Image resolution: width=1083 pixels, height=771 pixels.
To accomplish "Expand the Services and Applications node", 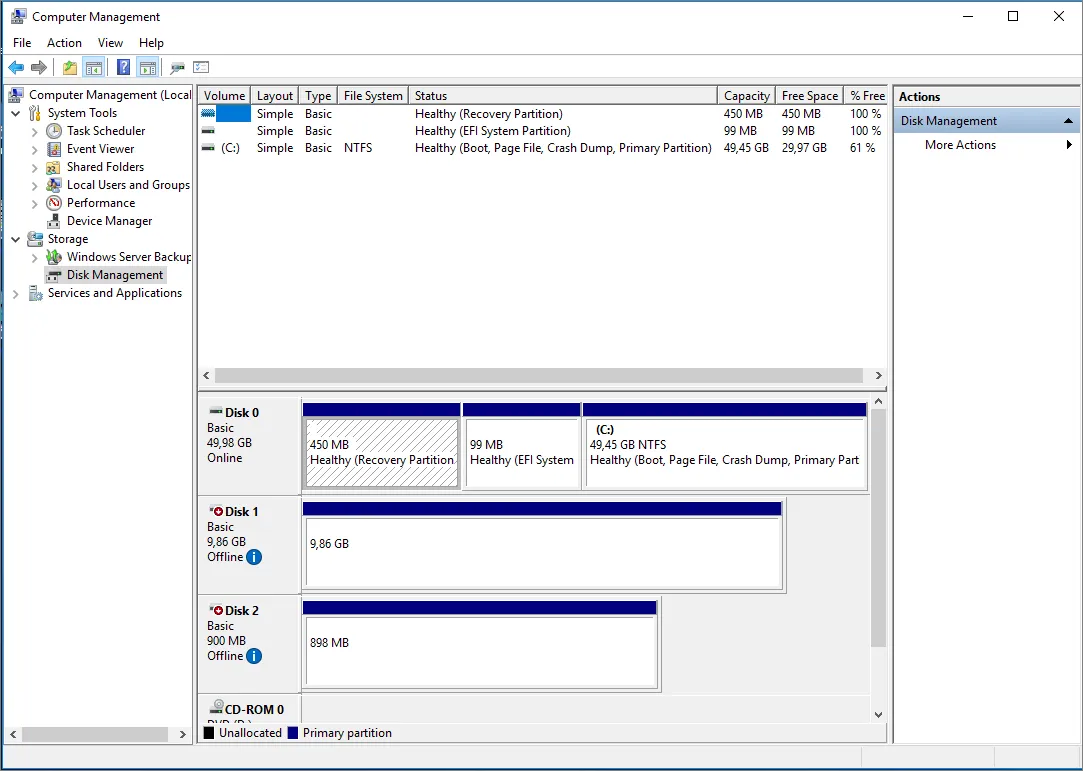I will [16, 294].
